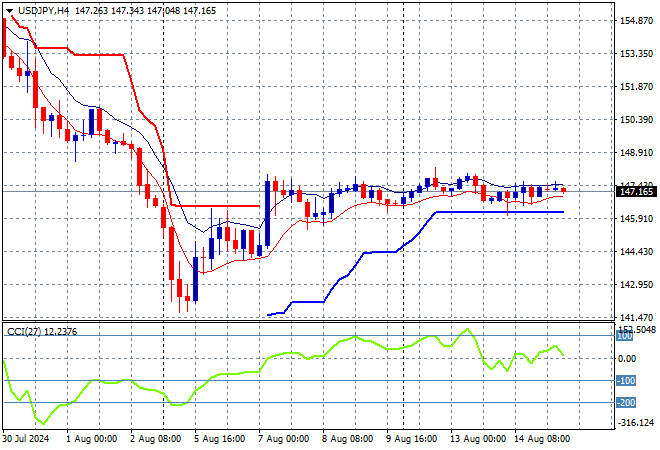Click the horizontal gray current price line
Image resolution: width=660 pixels, height=450 pixels.
309,192
